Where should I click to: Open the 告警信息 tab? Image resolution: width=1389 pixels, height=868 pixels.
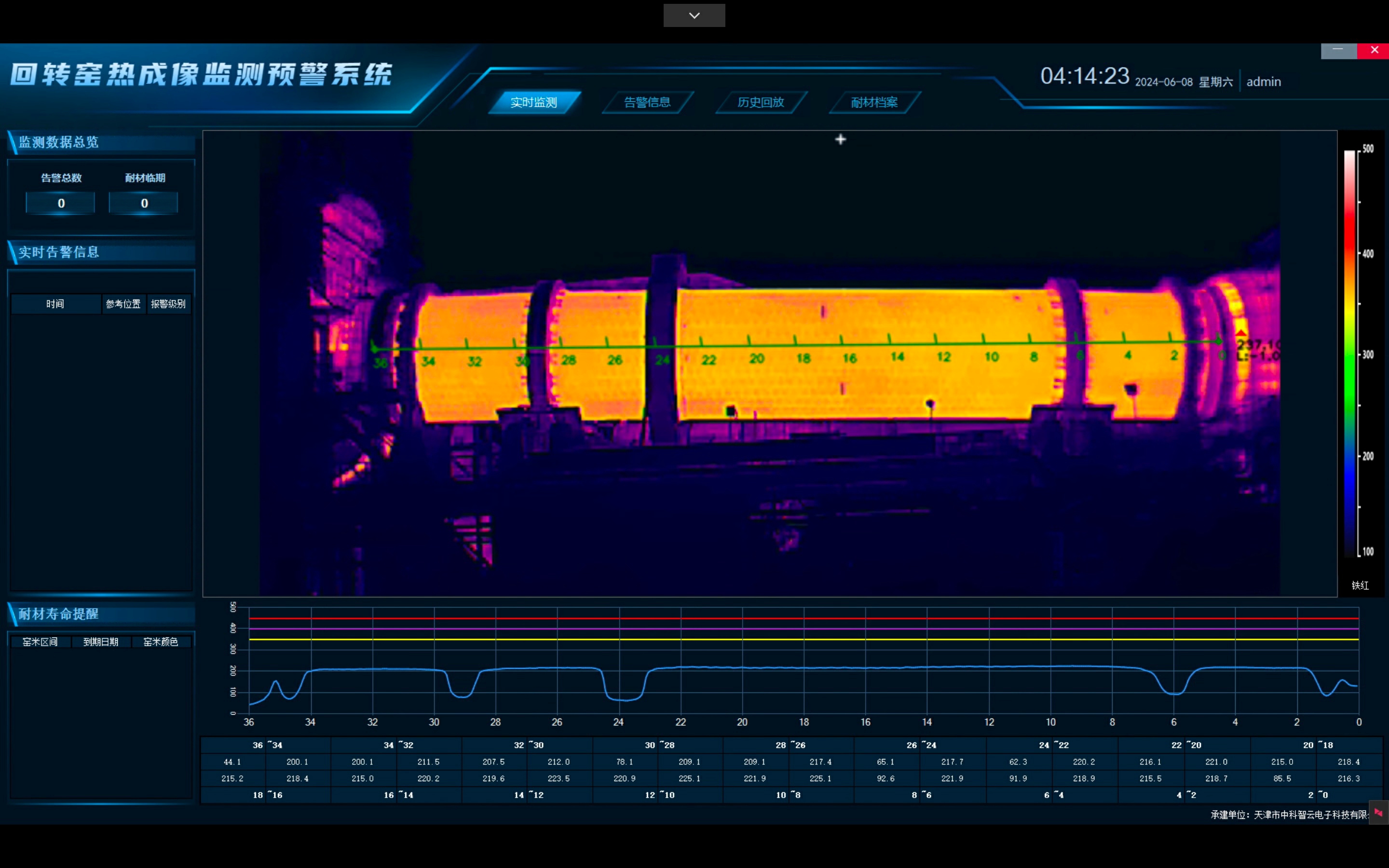pyautogui.click(x=647, y=102)
